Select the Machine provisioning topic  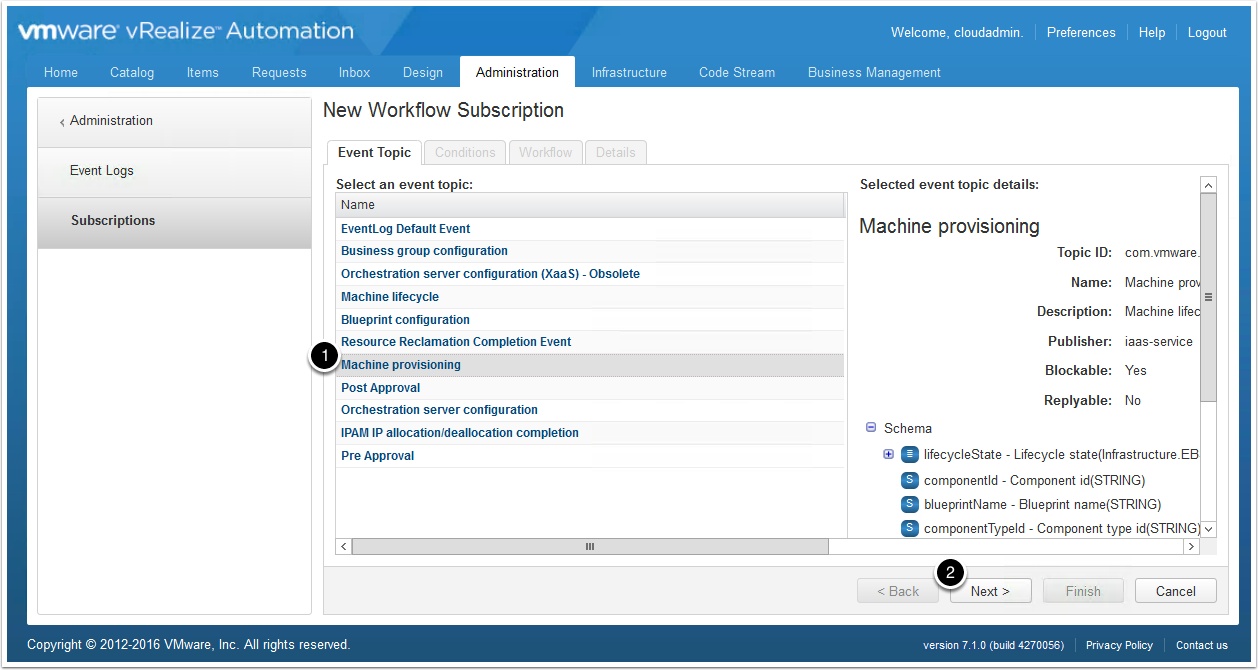pos(590,365)
